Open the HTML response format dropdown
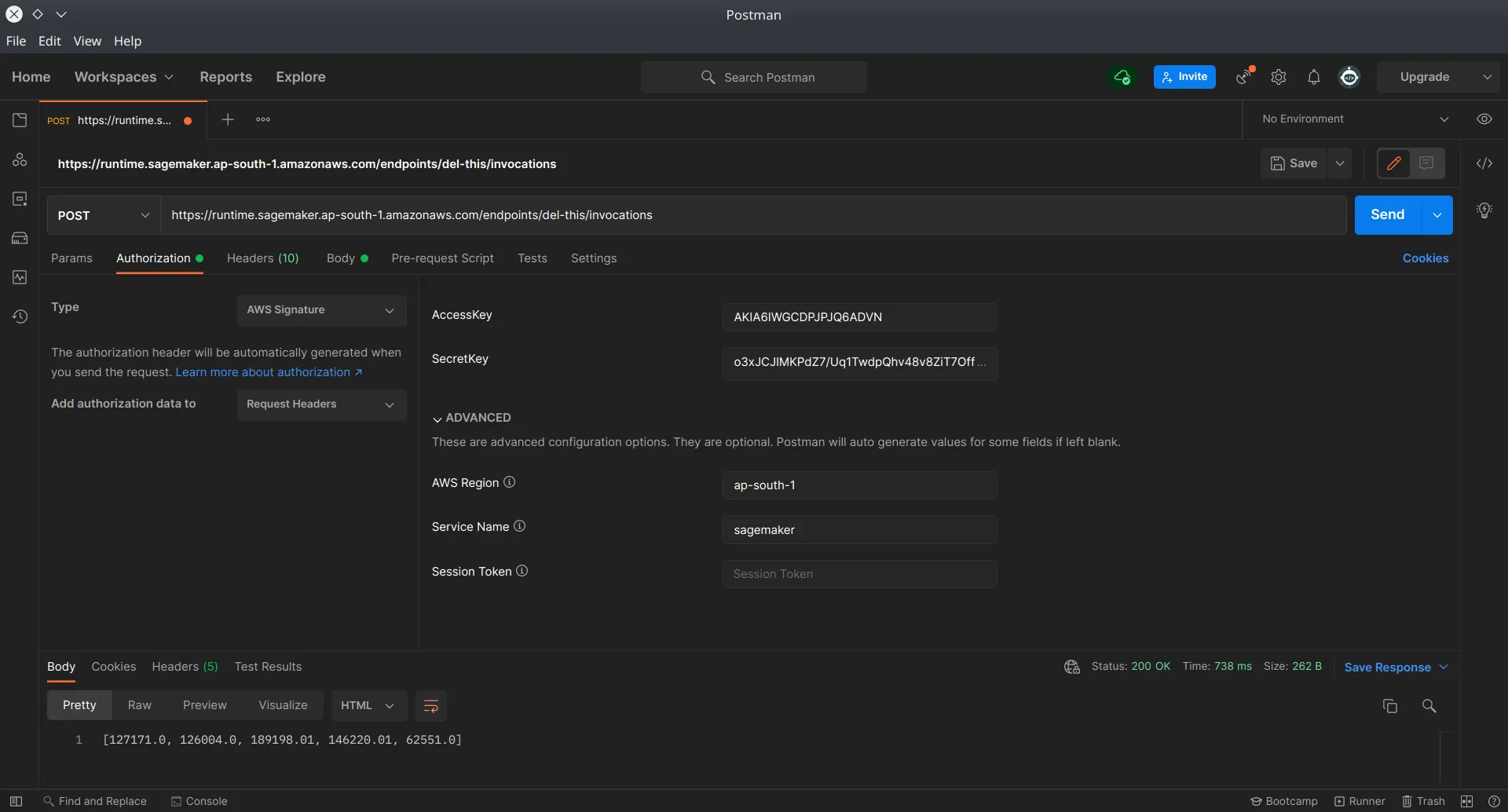 tap(368, 706)
